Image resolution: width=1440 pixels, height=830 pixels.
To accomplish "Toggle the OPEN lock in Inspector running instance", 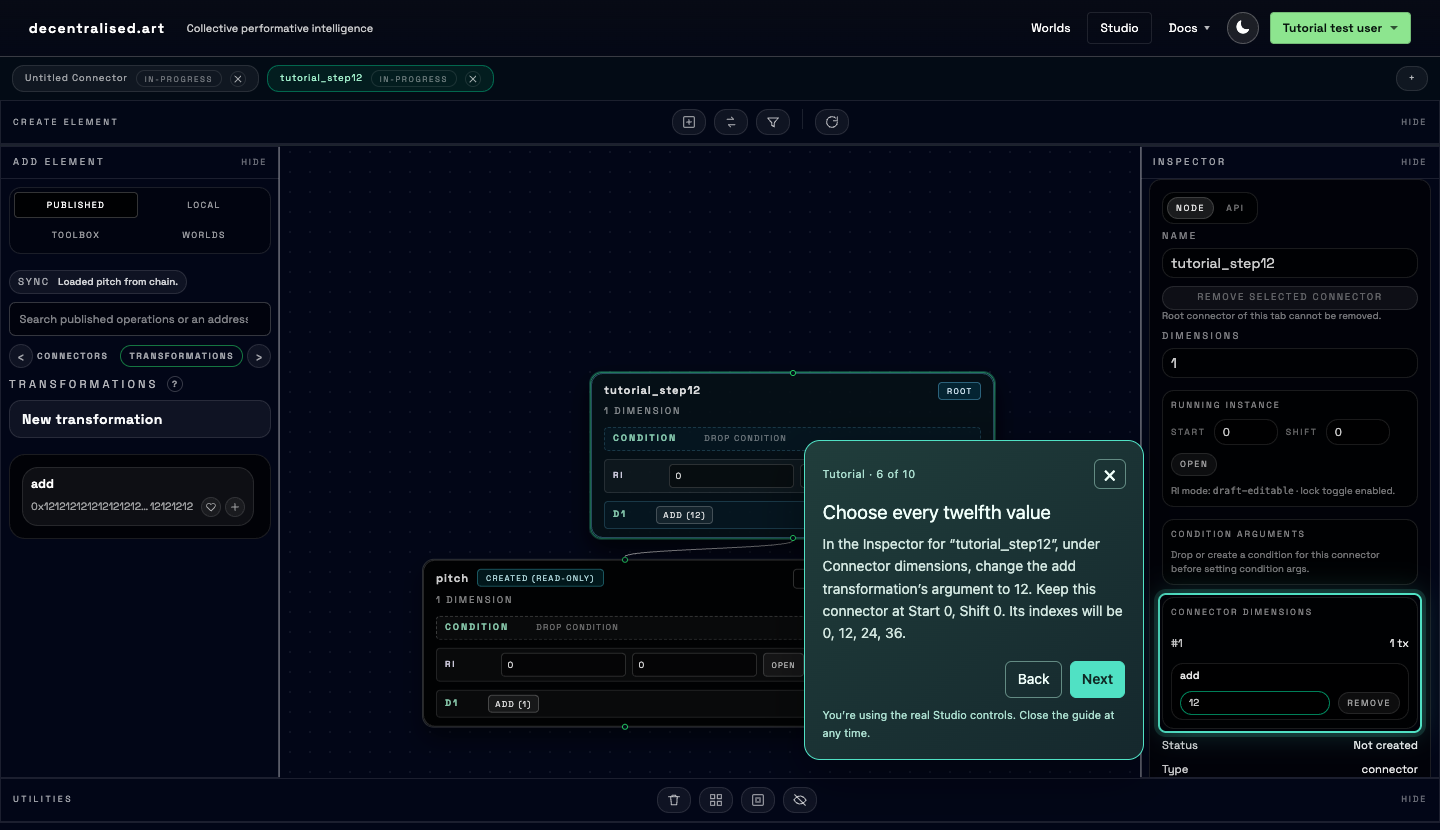I will (1194, 464).
